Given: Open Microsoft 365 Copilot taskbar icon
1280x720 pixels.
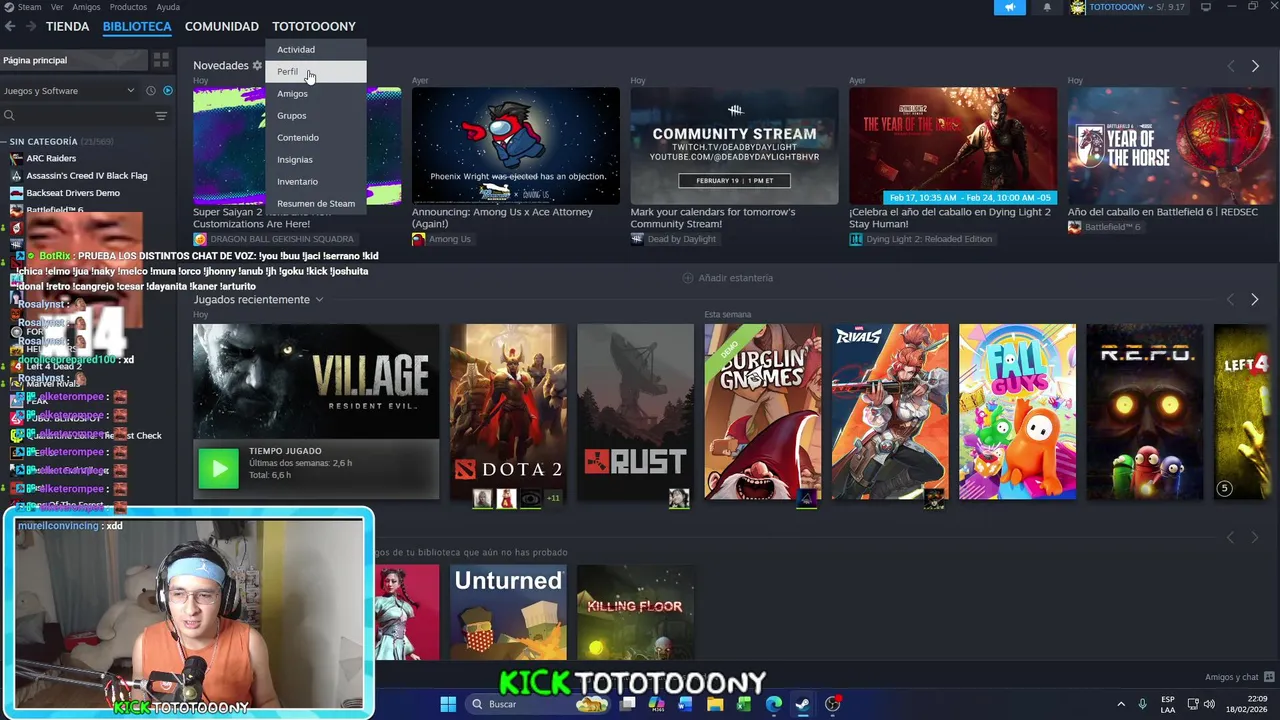Looking at the screenshot, I should (657, 704).
